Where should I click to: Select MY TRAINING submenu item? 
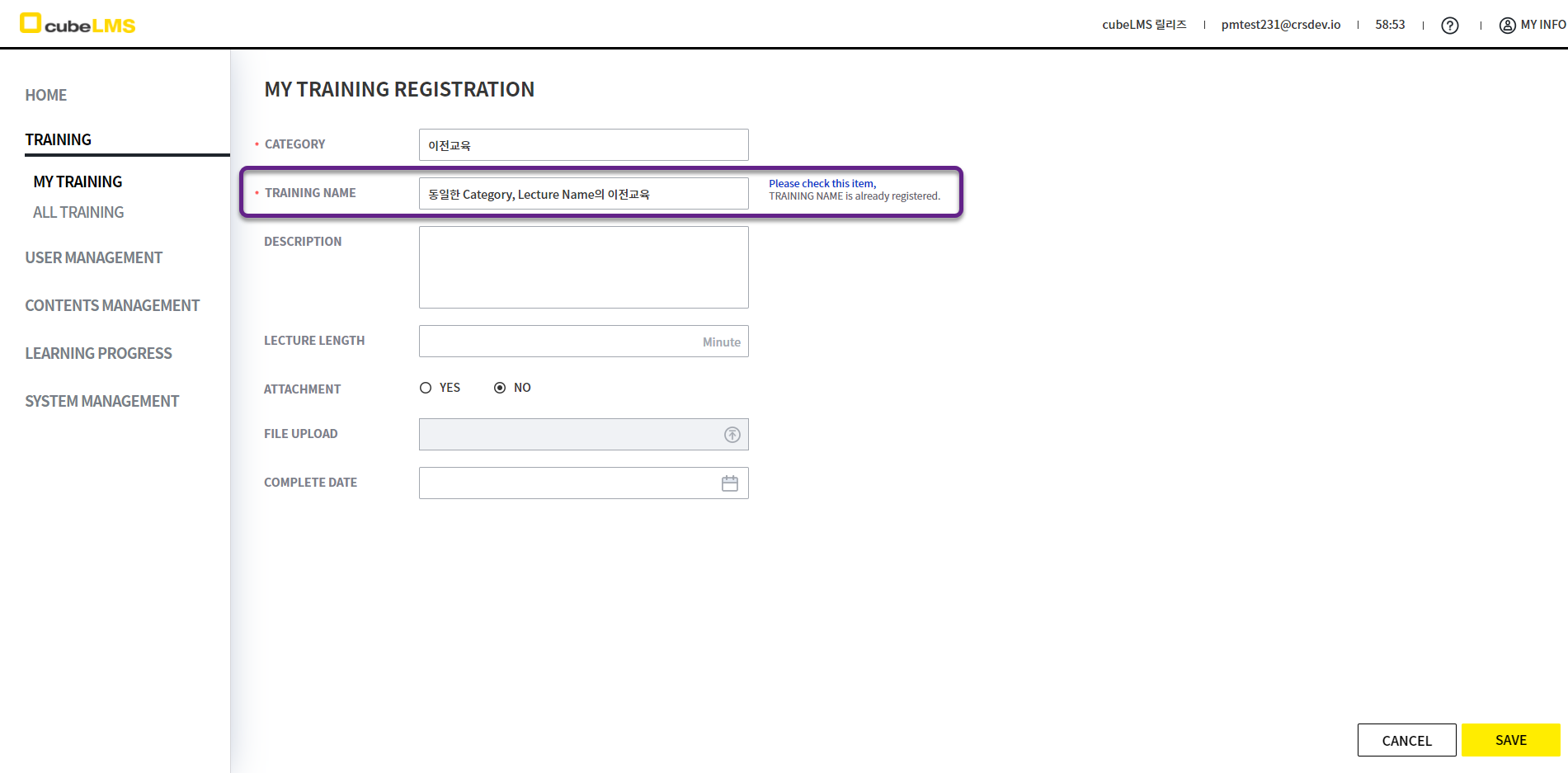[x=78, y=182]
